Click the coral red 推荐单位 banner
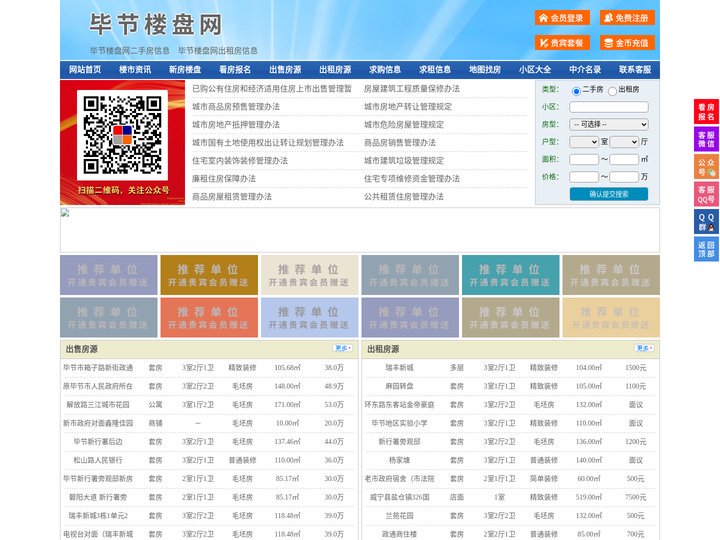Screen dimensions: 720x540 click(x=209, y=317)
